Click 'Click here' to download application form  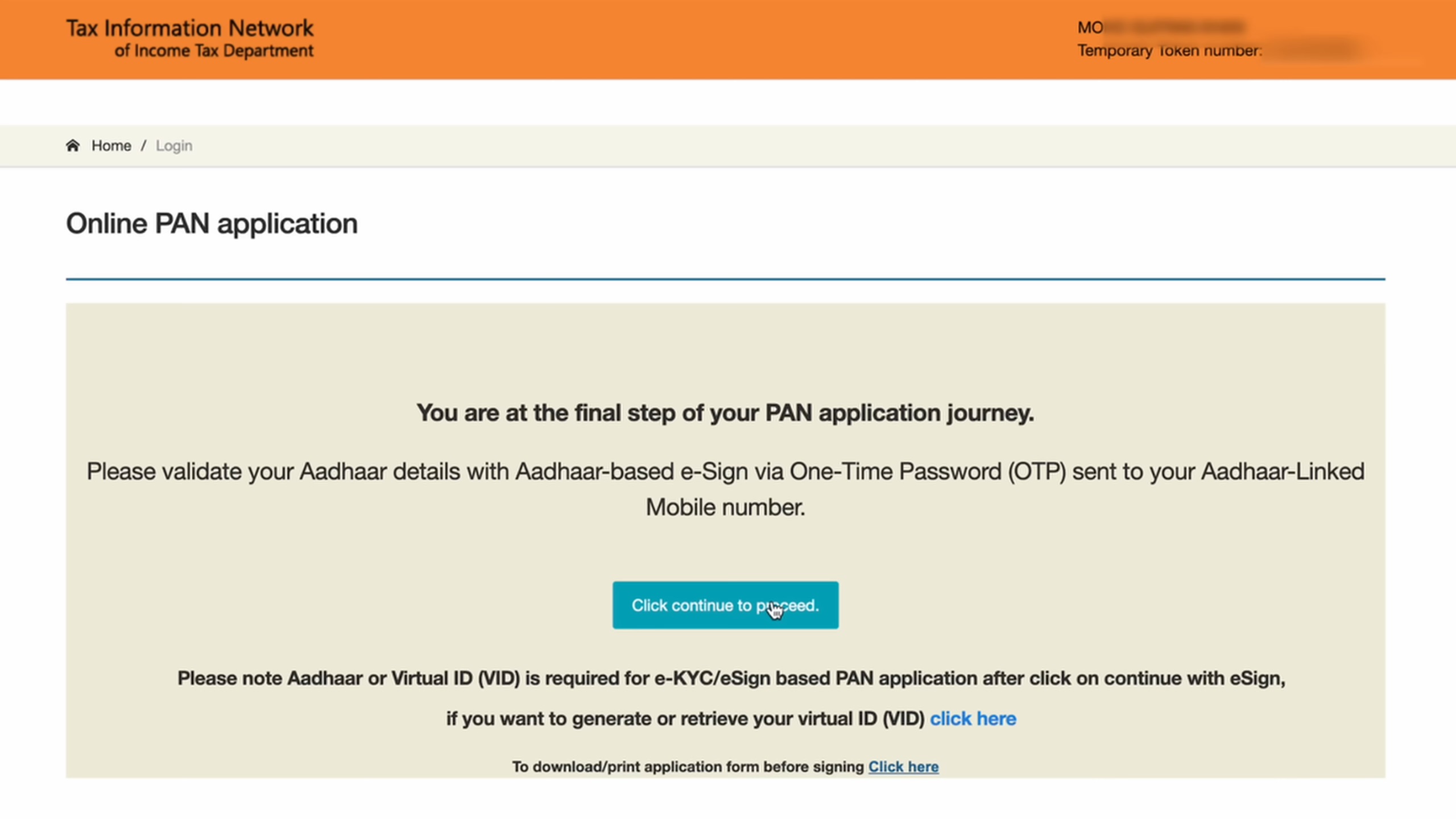[x=903, y=767]
